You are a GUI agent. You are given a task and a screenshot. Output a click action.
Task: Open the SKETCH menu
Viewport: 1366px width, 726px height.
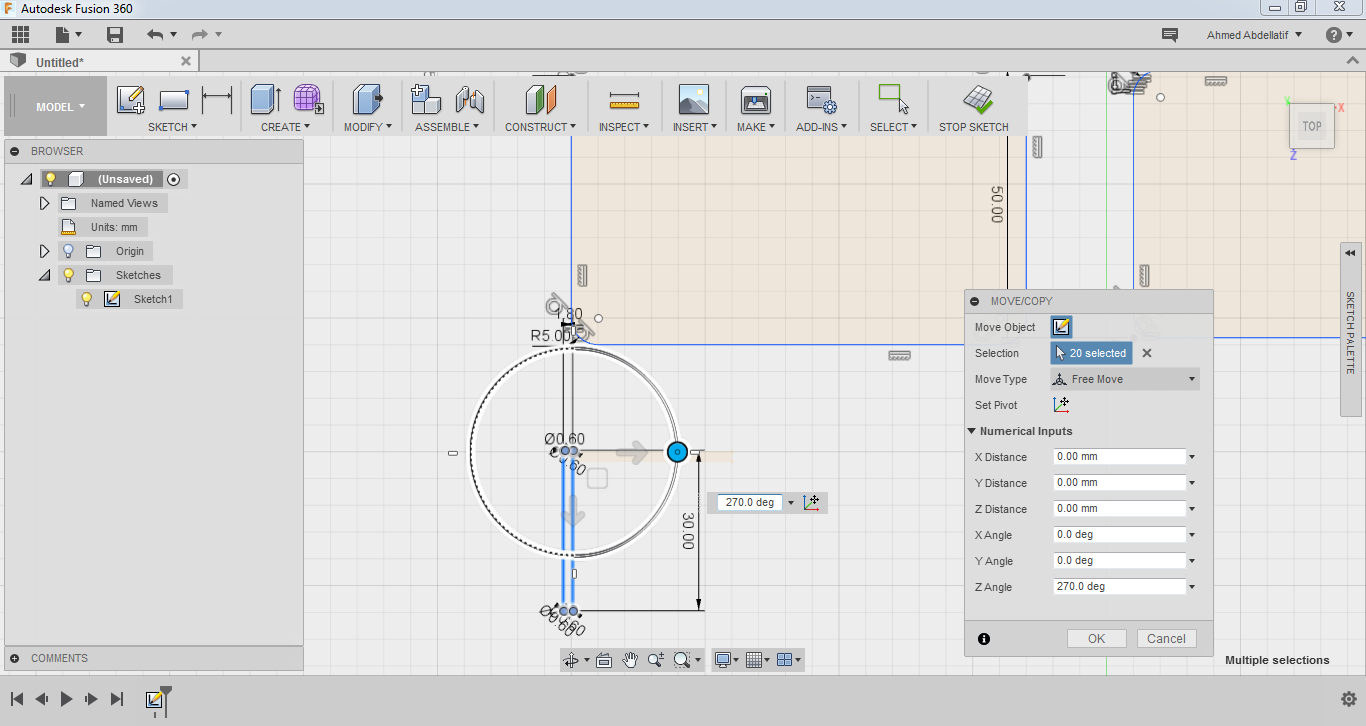point(172,127)
